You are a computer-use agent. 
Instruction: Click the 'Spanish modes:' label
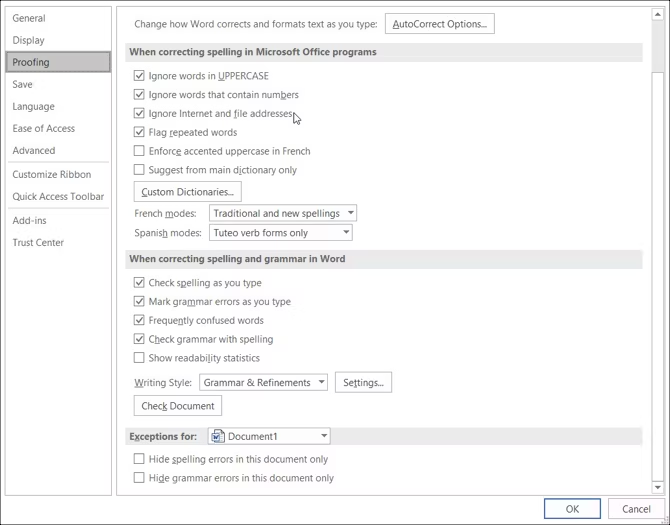tap(168, 233)
